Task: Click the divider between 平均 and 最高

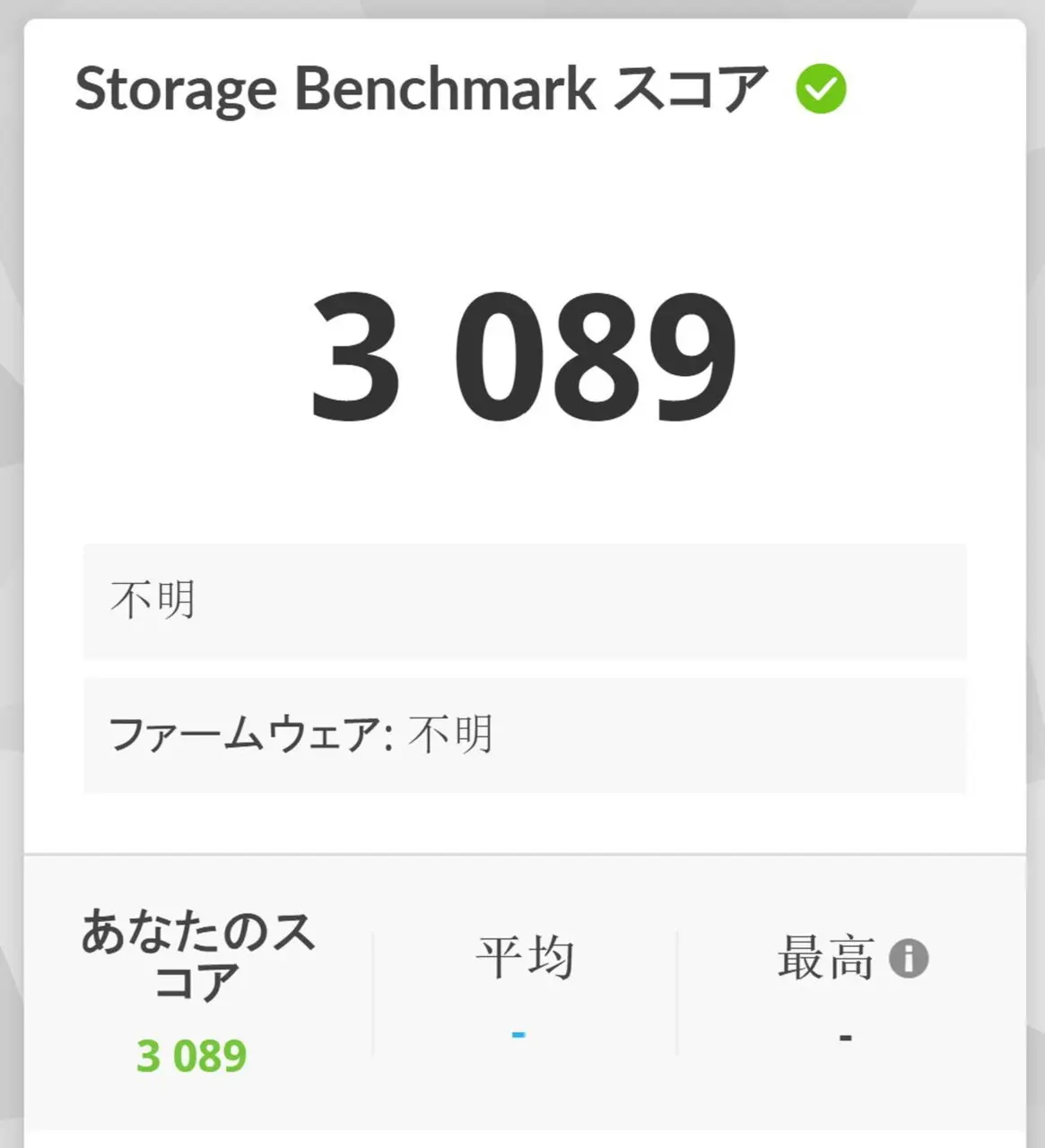Action: [x=677, y=994]
